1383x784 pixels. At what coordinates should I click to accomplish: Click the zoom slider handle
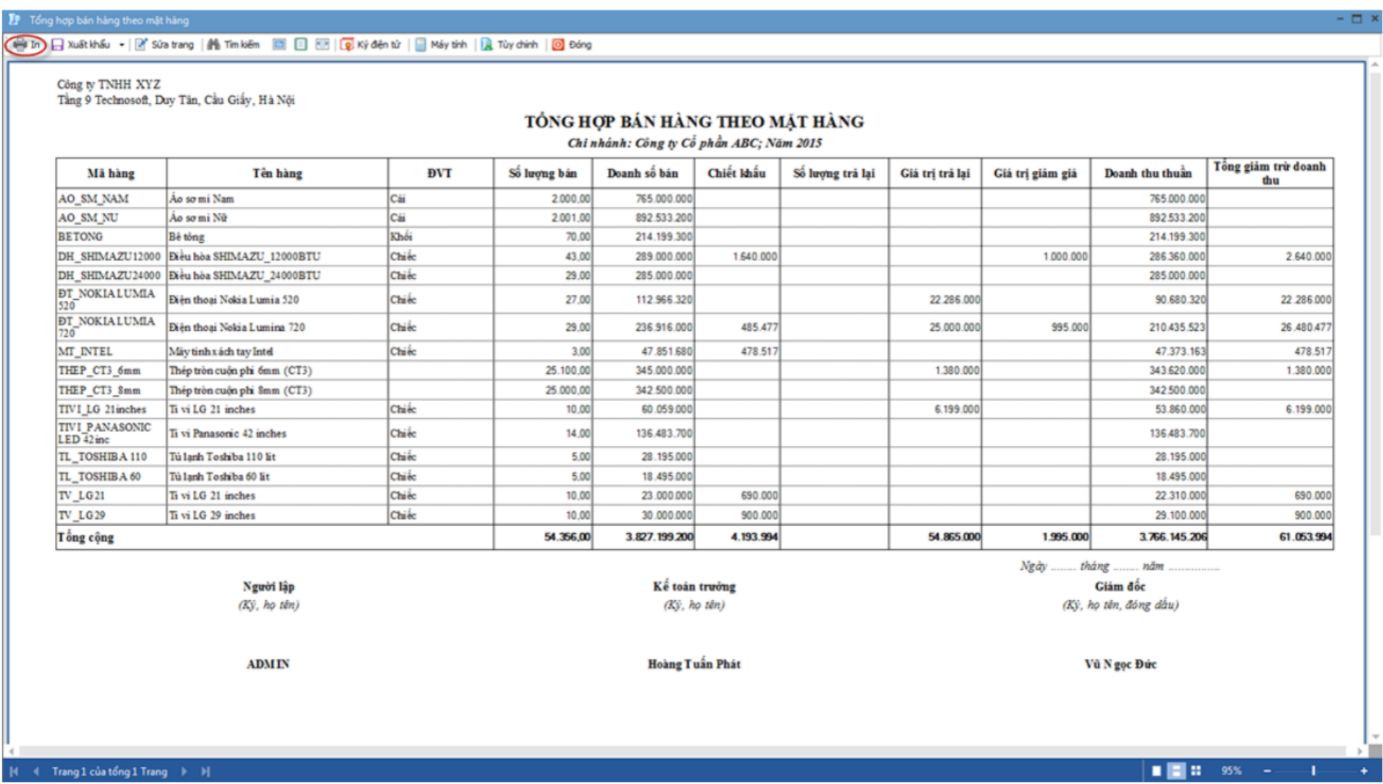pyautogui.click(x=1312, y=771)
